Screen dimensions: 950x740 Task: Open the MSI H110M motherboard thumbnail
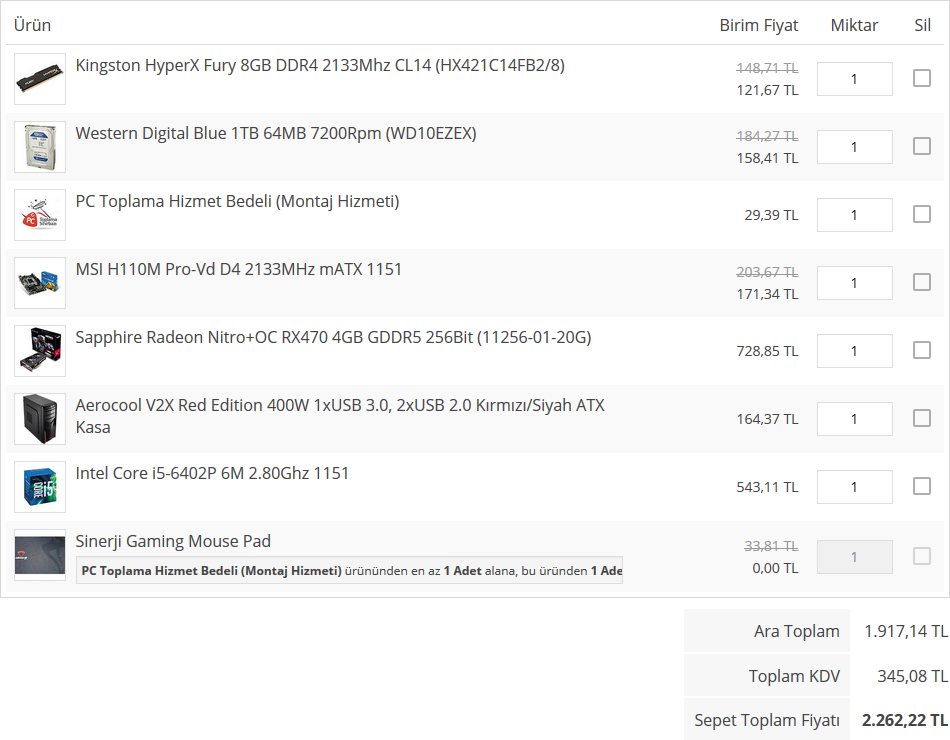click(x=40, y=282)
